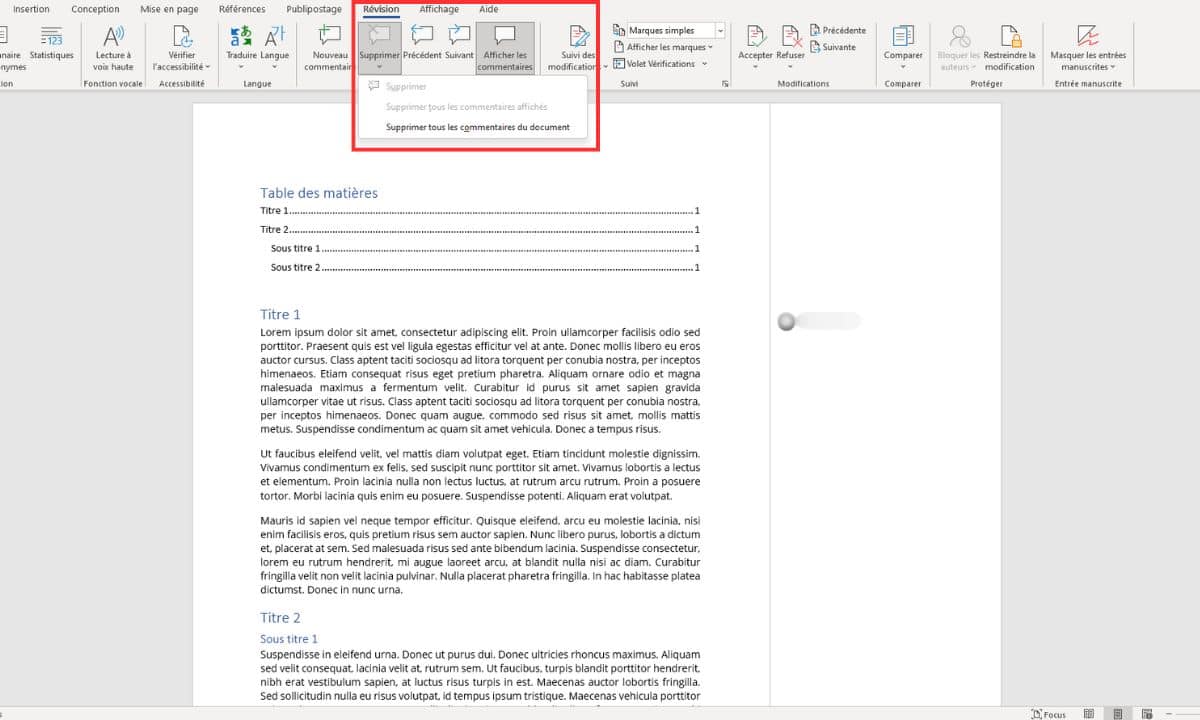Click Masquer les entrées manuscrites icon
This screenshot has height=720, width=1200.
click(x=1088, y=37)
